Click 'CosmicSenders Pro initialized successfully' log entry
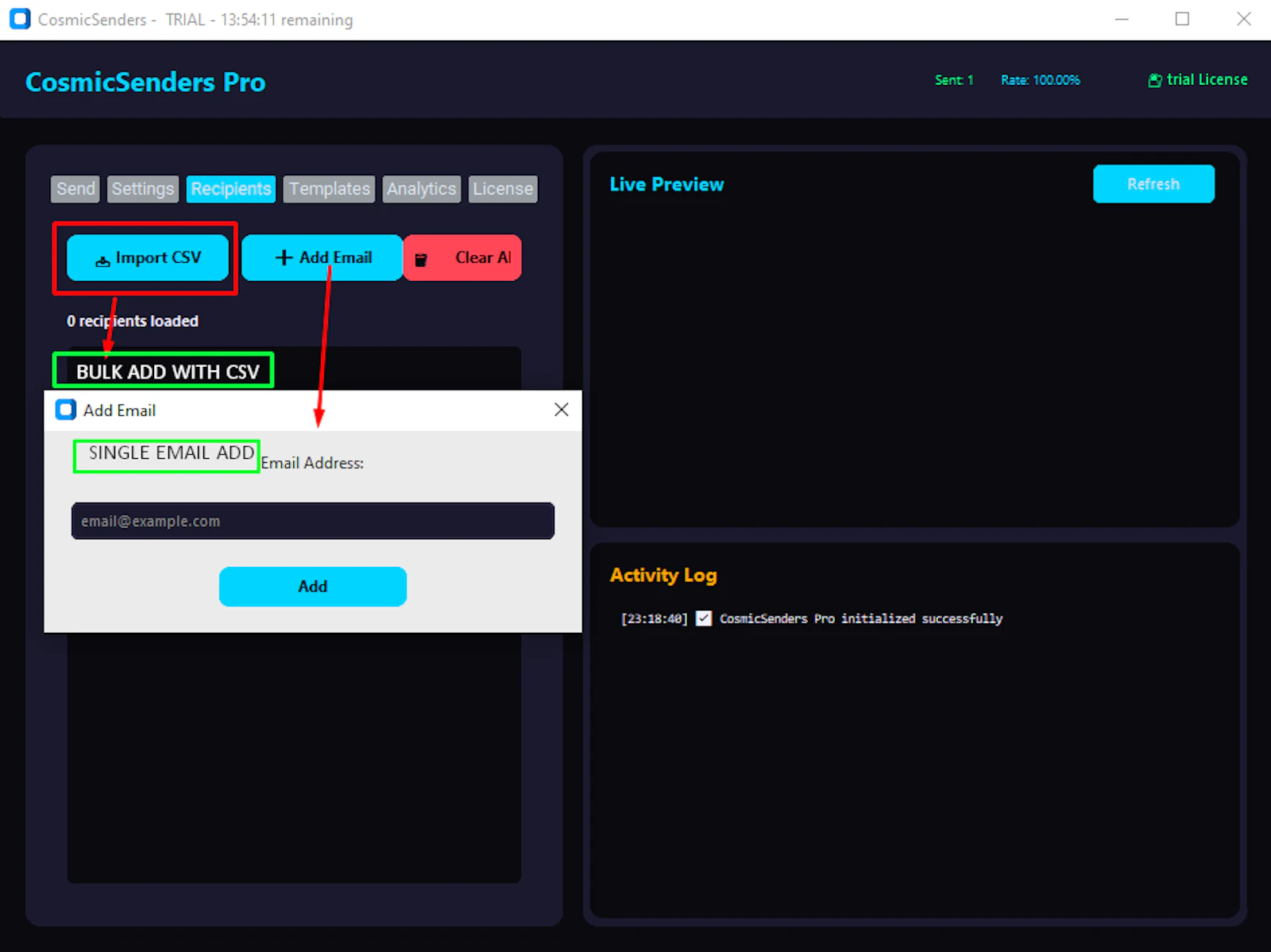The image size is (1271, 952). 861,619
